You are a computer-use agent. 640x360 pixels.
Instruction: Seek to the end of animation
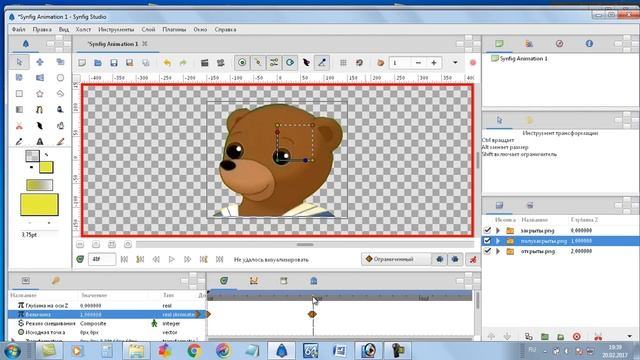point(220,259)
